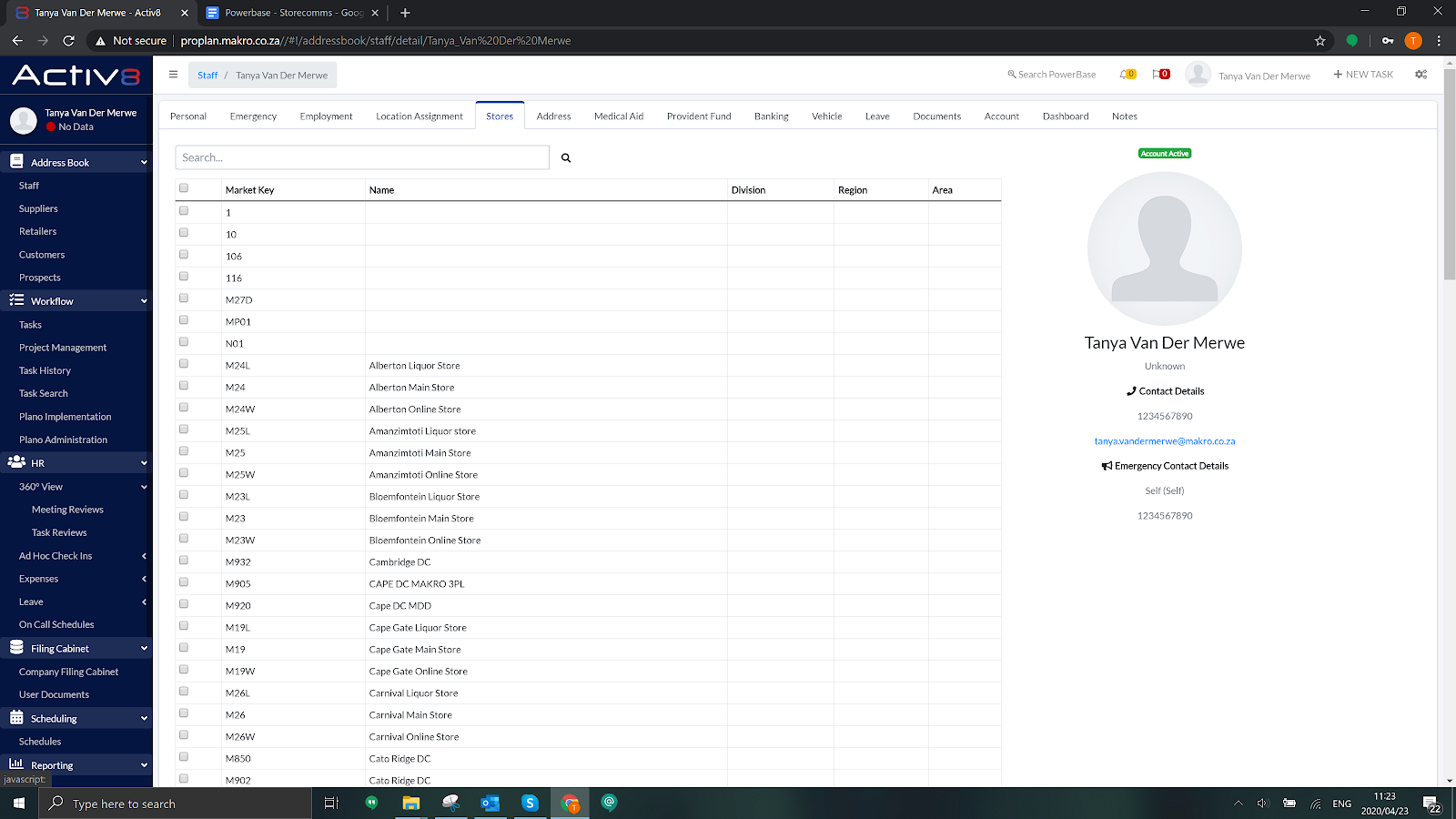Switch to the Employment tab

pos(326,116)
